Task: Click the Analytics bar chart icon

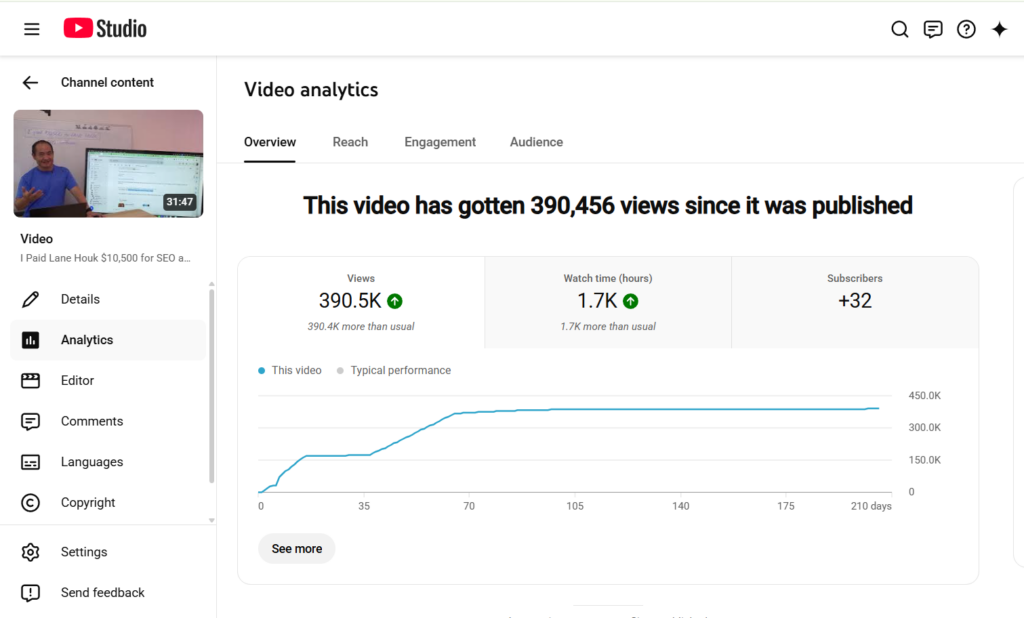Action: [30, 340]
